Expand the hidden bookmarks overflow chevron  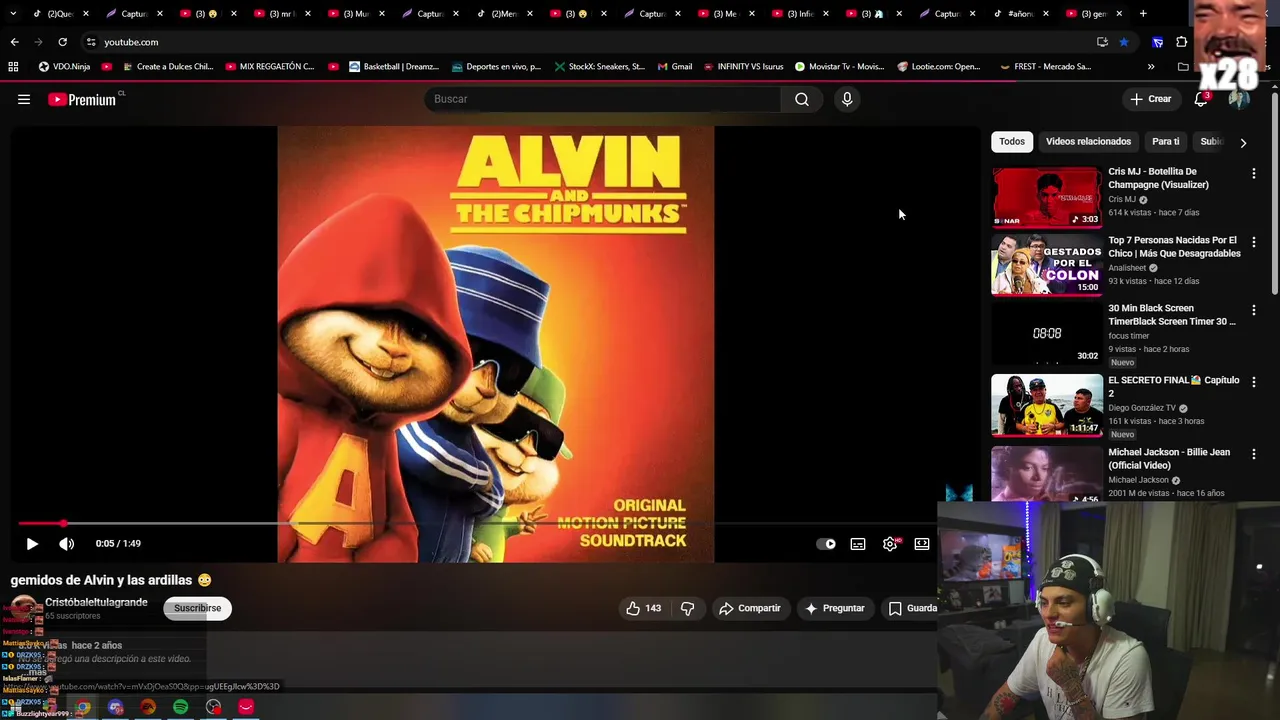1151,67
